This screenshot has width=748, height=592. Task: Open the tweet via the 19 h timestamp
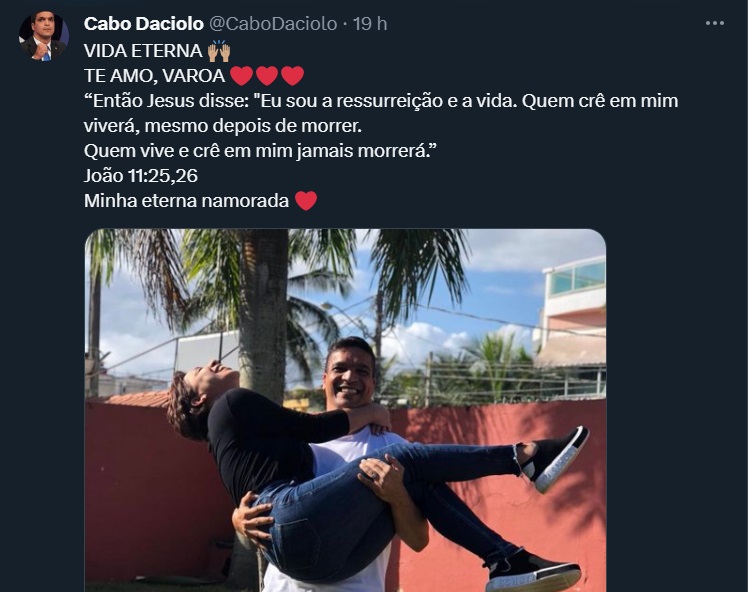point(370,23)
